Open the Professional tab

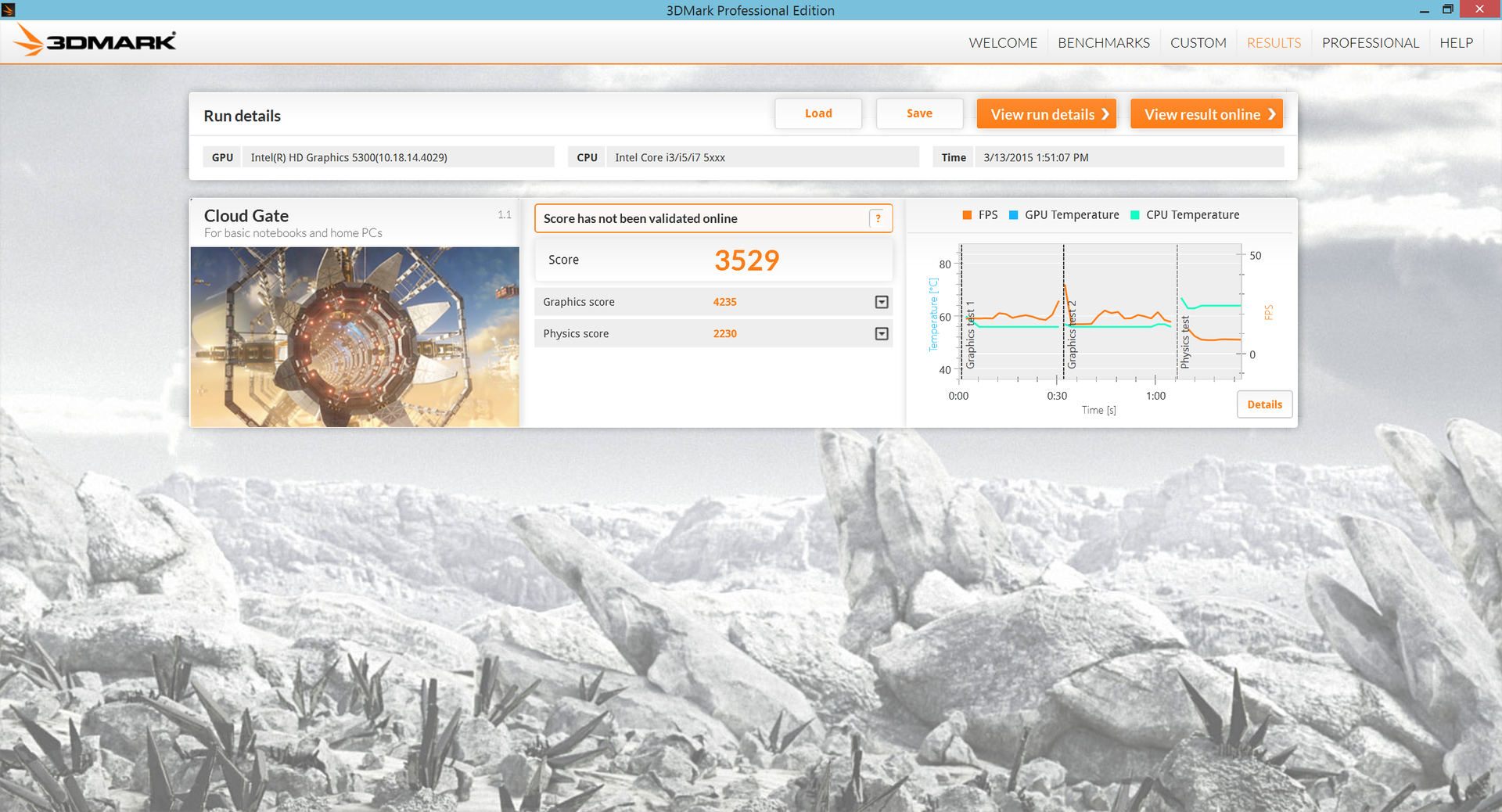point(1371,43)
